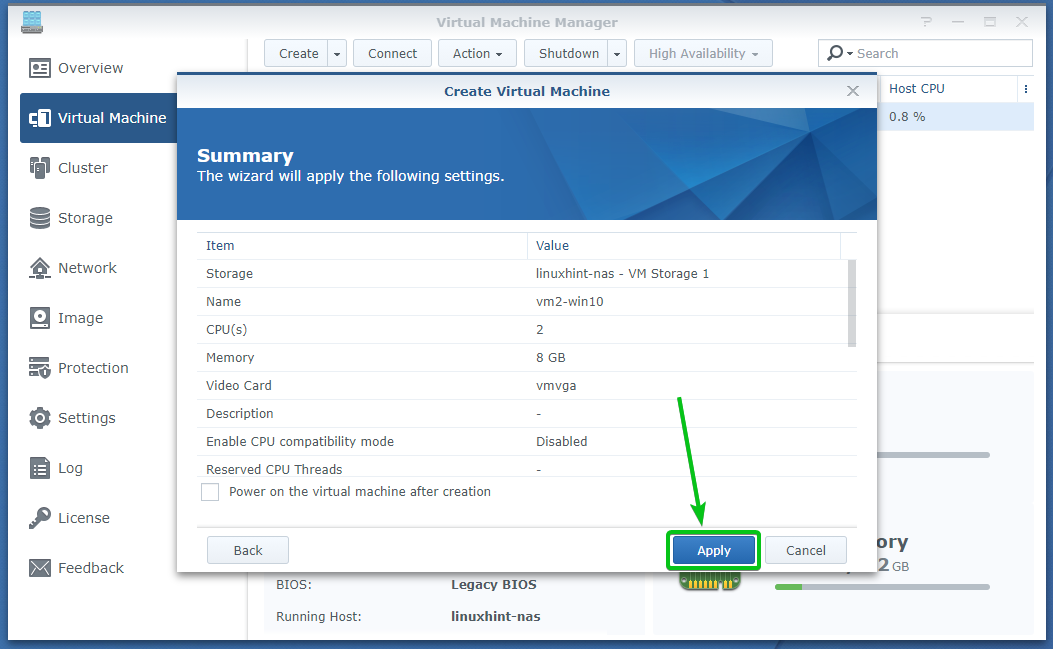Select the Virtual Machine sidebar icon
Screen dimensions: 1053x649
pos(40,118)
